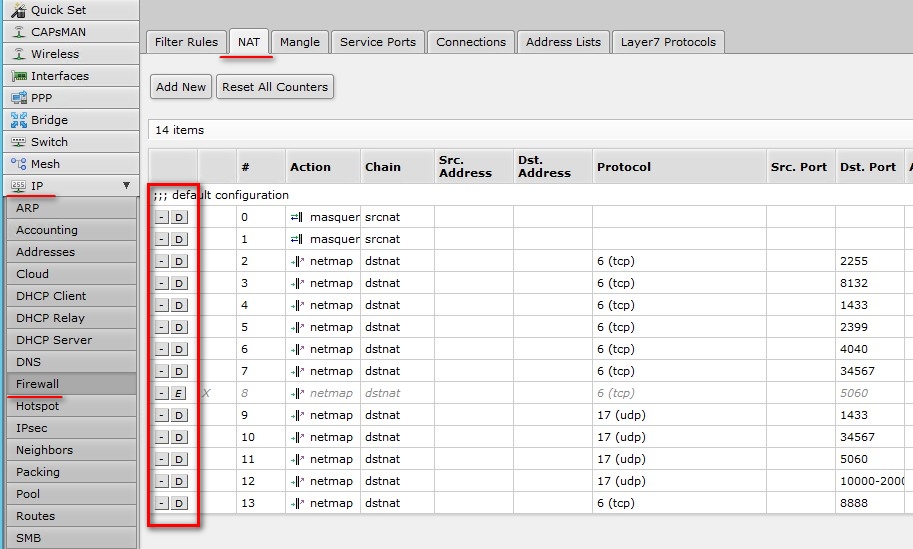
Task: Select the Mesh icon in sidebar
Action: (x=19, y=164)
